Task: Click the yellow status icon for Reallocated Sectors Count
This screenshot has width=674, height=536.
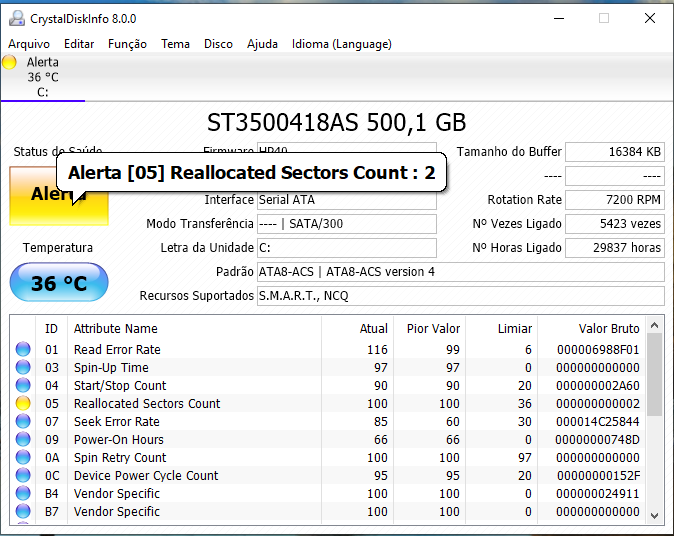Action: click(23, 403)
